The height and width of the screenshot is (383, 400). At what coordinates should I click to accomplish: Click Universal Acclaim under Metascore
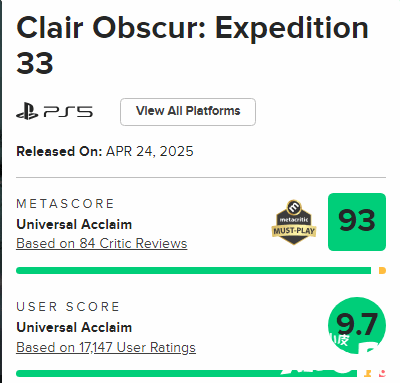click(74, 224)
